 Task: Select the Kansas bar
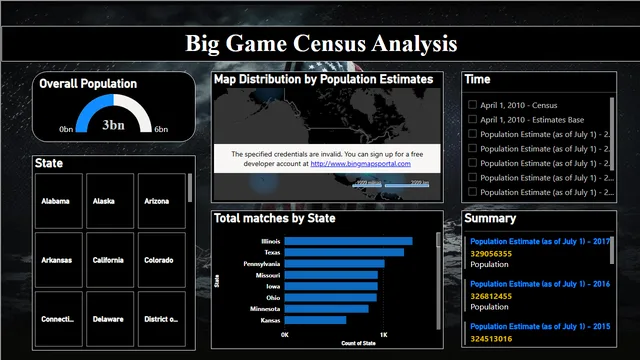316,320
